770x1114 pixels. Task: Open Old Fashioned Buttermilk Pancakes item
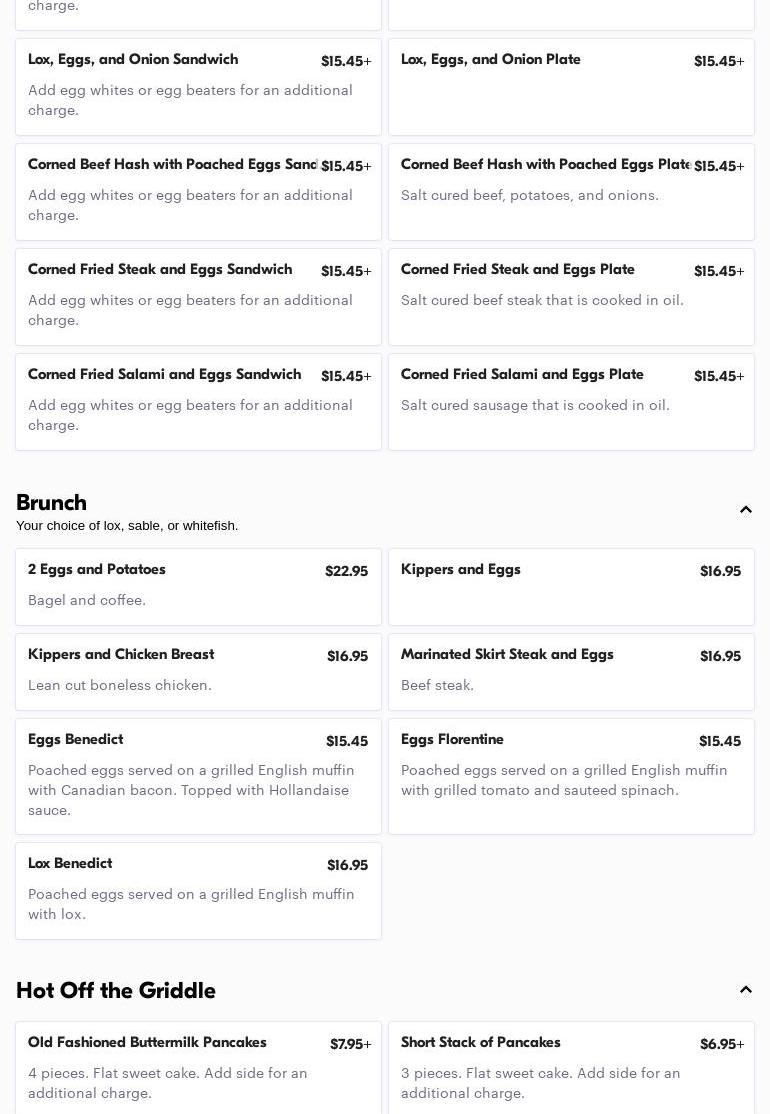click(198, 1067)
